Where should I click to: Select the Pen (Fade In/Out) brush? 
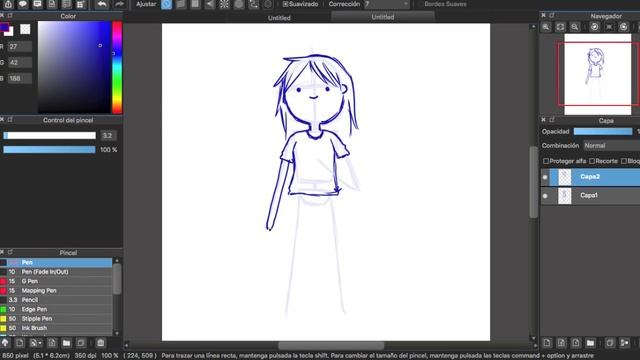56,272
